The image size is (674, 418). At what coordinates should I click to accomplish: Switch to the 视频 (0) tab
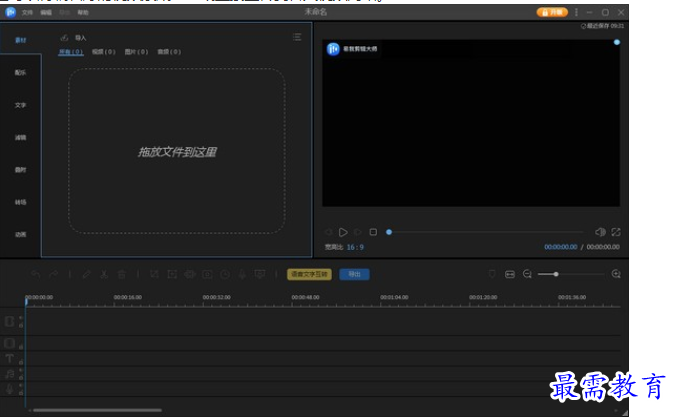(103, 51)
